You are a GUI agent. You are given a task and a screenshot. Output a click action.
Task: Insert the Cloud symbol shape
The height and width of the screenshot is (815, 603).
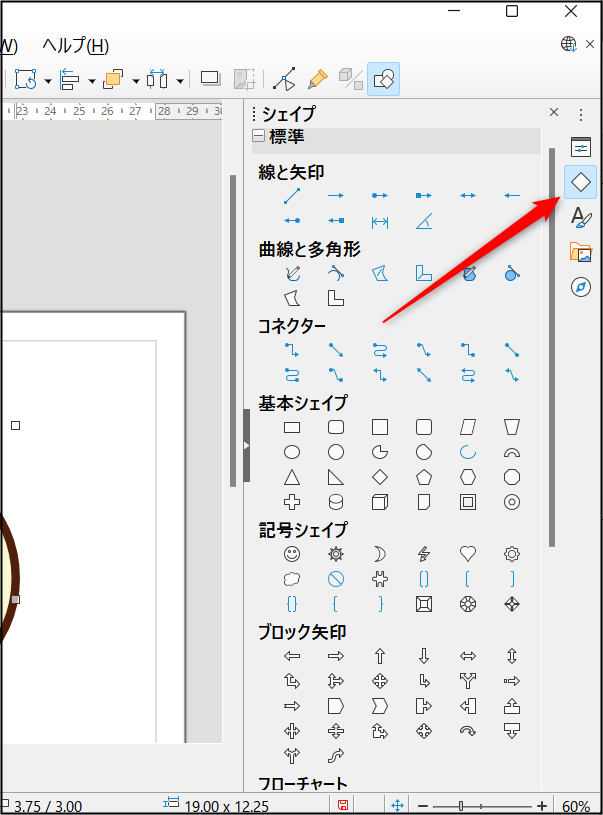pos(292,579)
